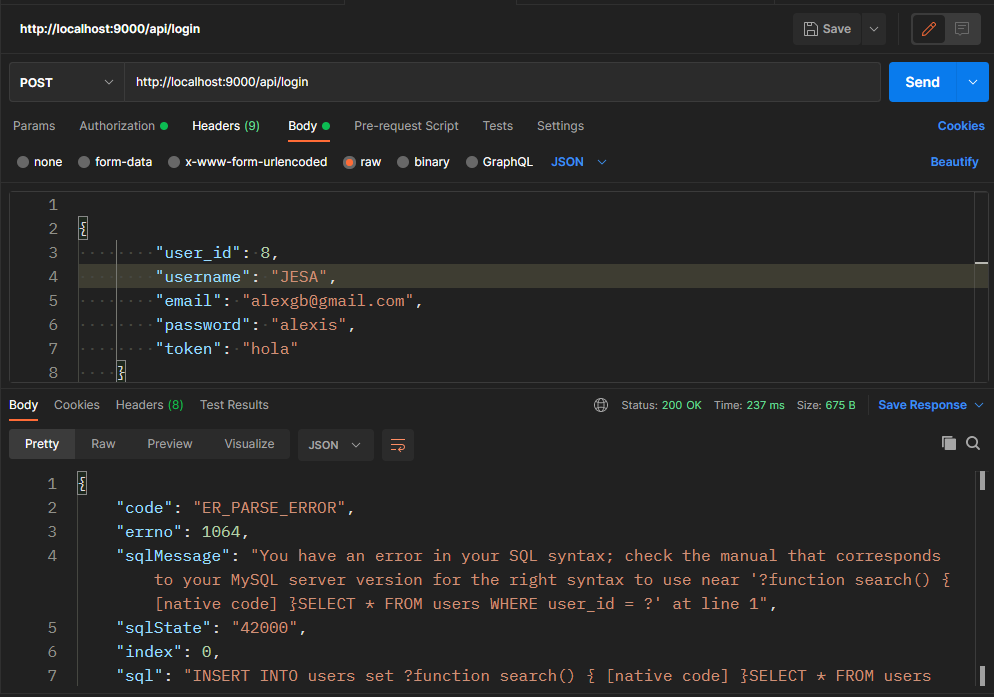
Task: Select the GraphQL body radio option
Action: tap(472, 162)
